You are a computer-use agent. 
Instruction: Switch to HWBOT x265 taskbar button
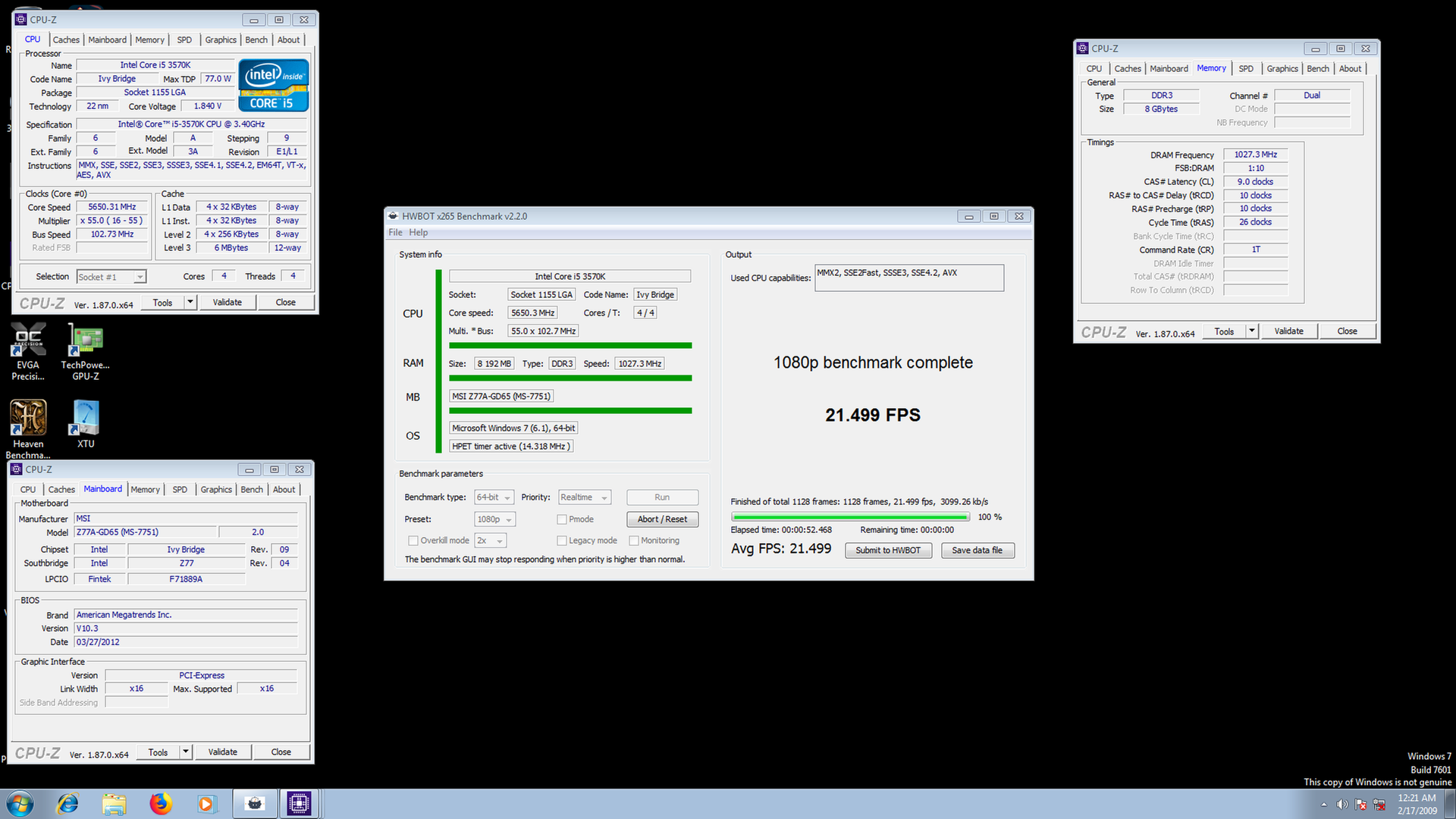point(255,804)
